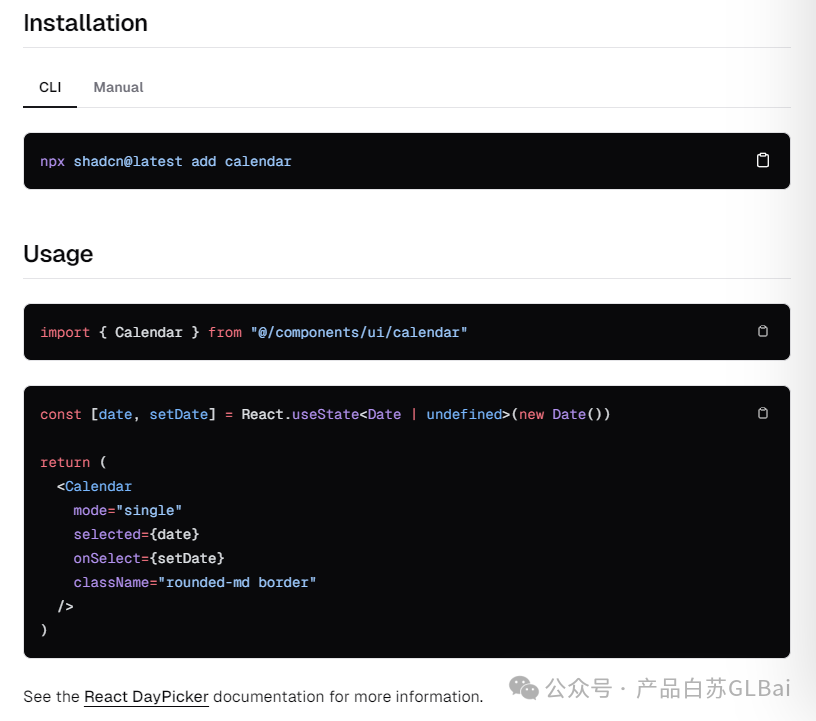Click the "return (" code line
This screenshot has height=721, width=816.
click(73, 462)
